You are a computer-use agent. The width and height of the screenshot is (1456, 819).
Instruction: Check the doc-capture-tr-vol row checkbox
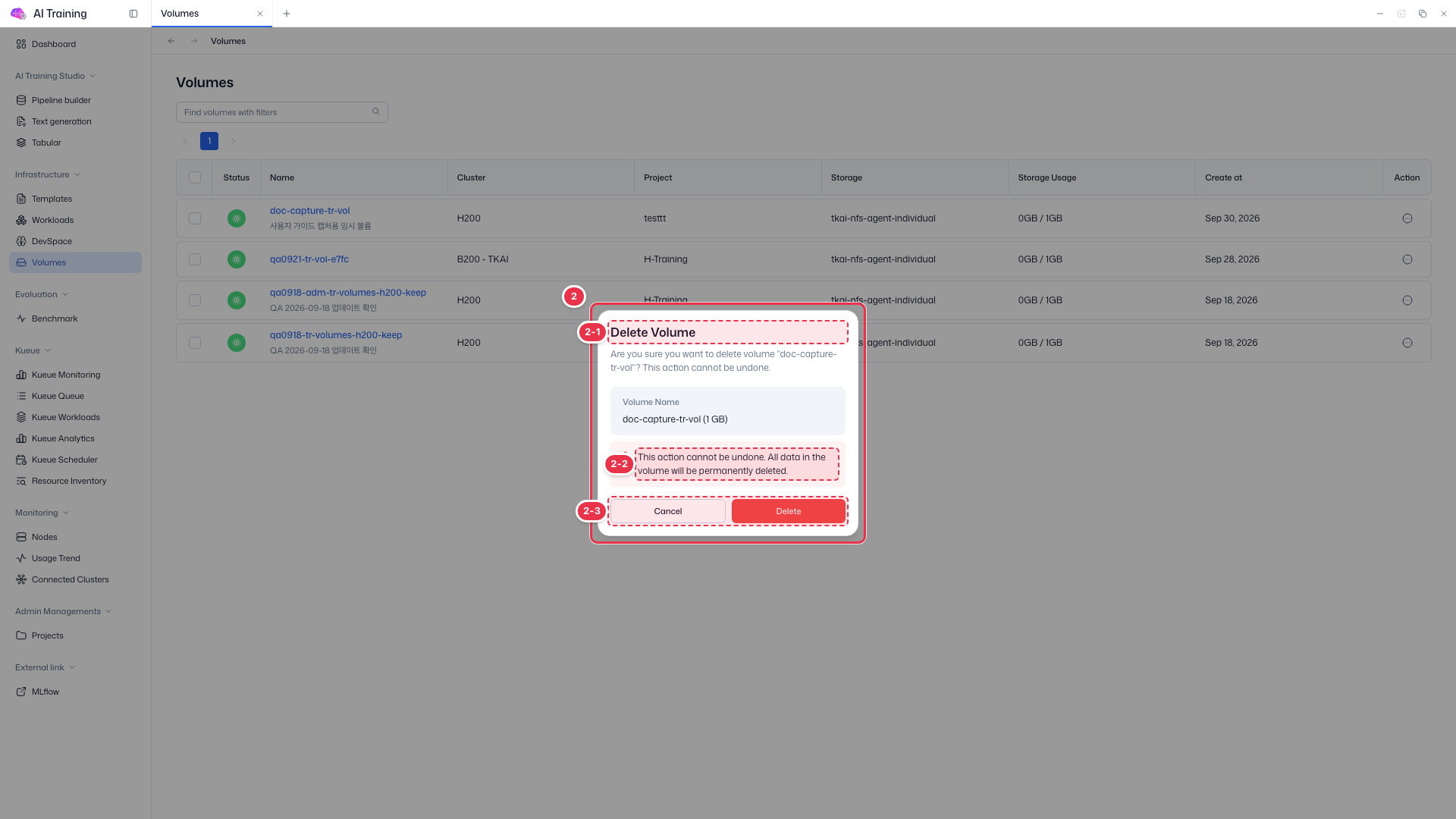pyautogui.click(x=195, y=218)
